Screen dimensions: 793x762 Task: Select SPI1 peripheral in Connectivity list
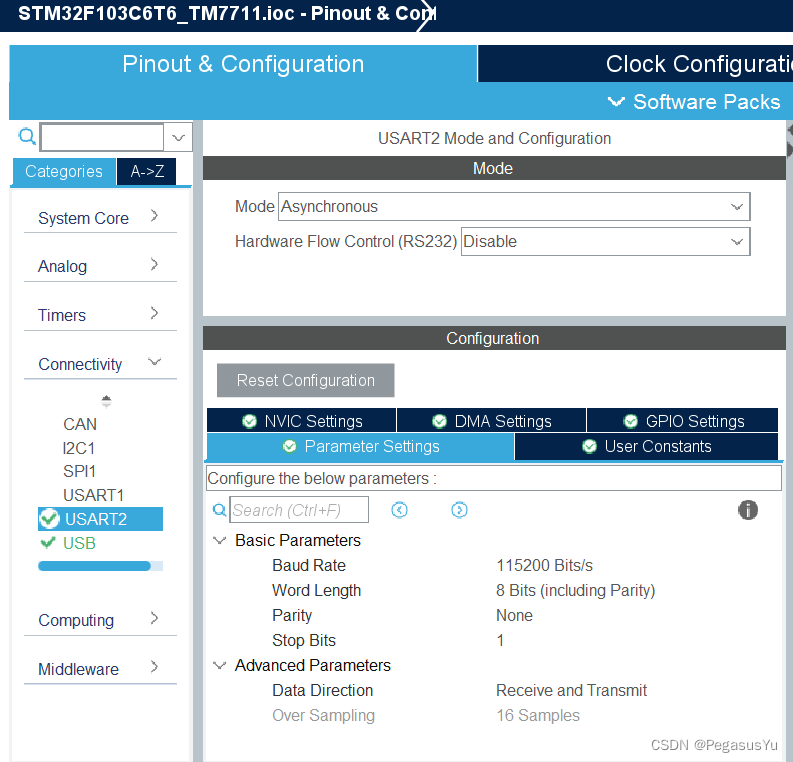coord(79,471)
